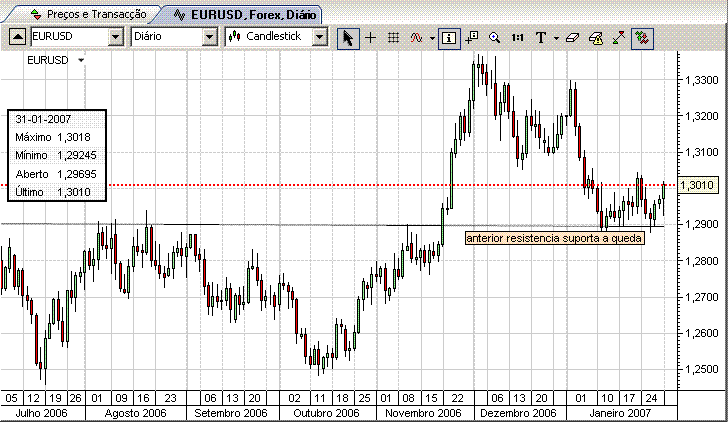The height and width of the screenshot is (422, 728).
Task: Expand the indicators dropdown arrow
Action: pos(432,38)
